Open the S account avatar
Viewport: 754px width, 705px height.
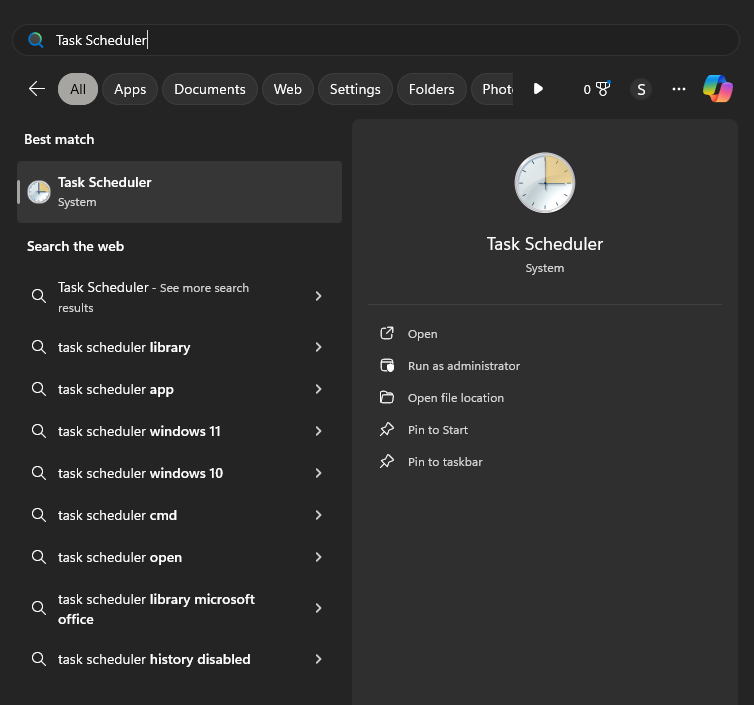click(641, 89)
